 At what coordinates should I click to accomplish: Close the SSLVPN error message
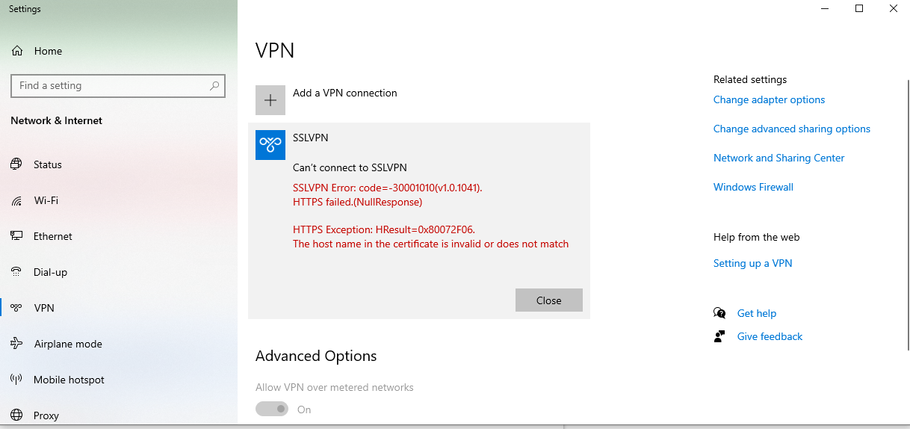click(548, 300)
